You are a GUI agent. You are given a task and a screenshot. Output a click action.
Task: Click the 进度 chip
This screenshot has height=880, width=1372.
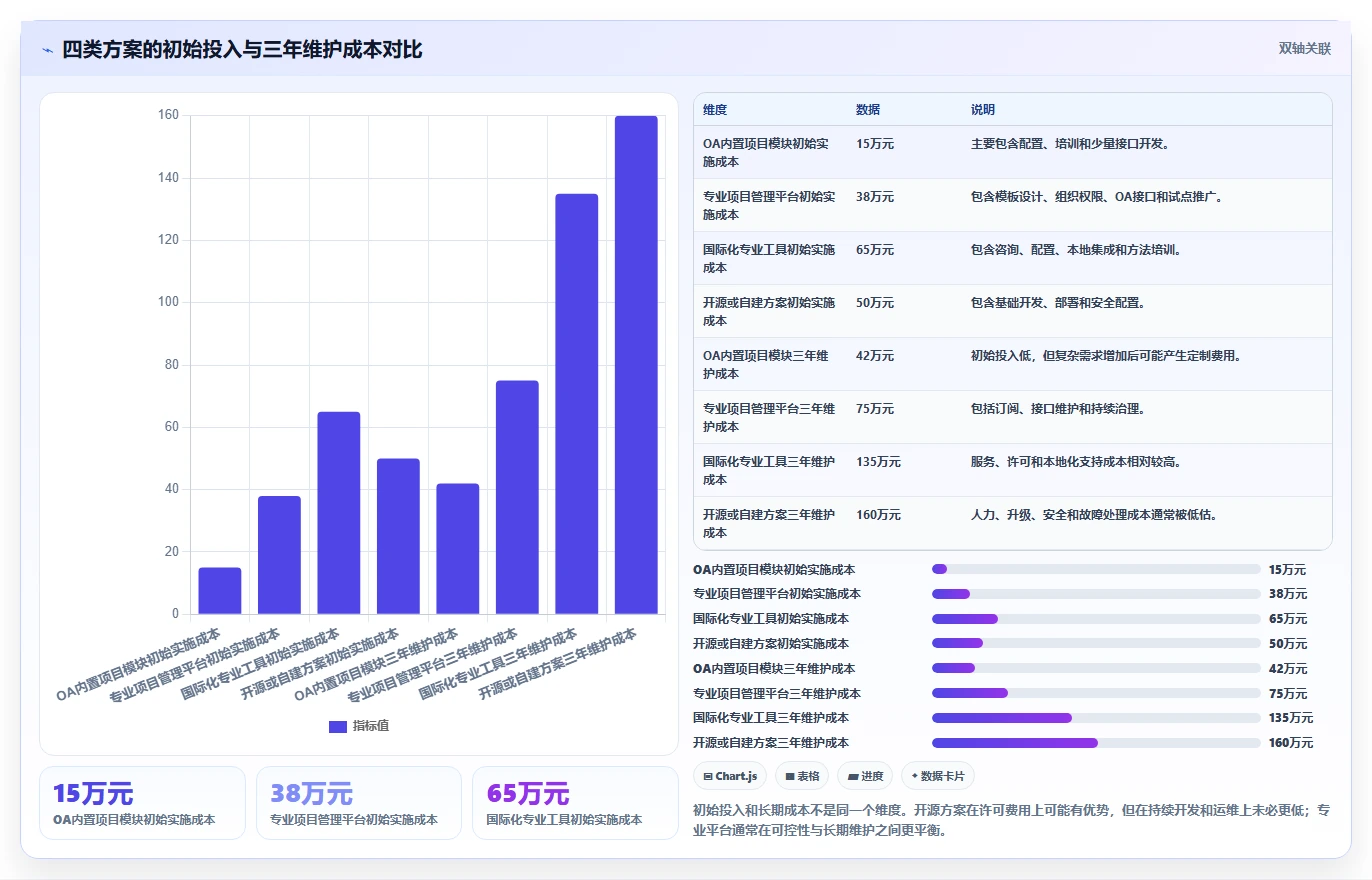tap(866, 776)
